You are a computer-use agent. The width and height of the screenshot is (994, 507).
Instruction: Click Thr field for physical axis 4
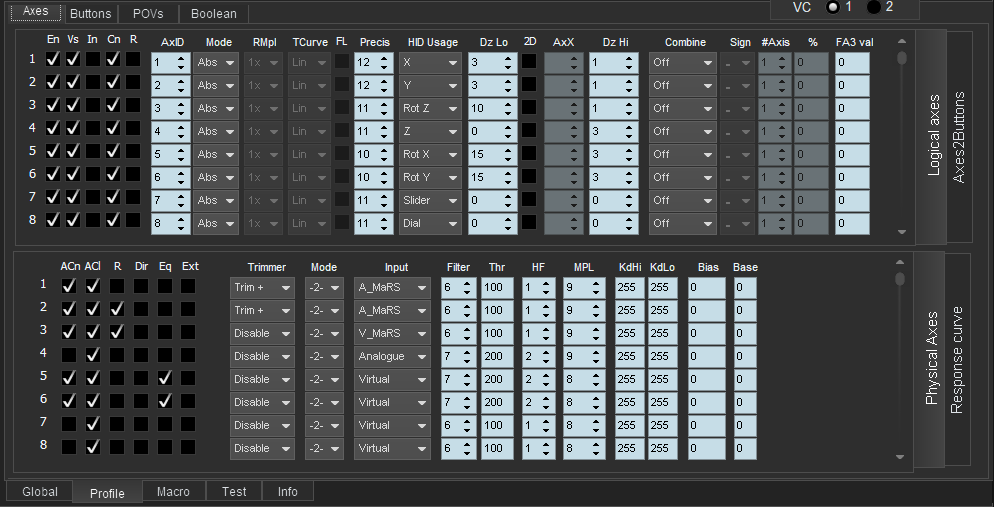pyautogui.click(x=497, y=356)
